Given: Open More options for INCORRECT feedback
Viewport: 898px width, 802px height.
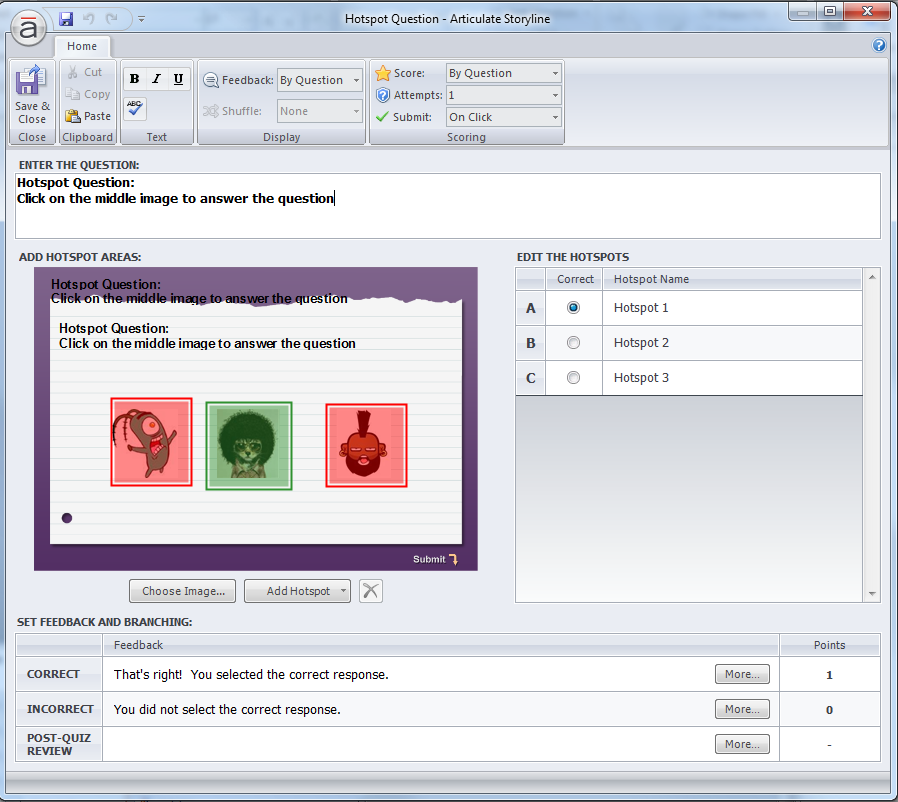Looking at the screenshot, I should (x=742, y=709).
